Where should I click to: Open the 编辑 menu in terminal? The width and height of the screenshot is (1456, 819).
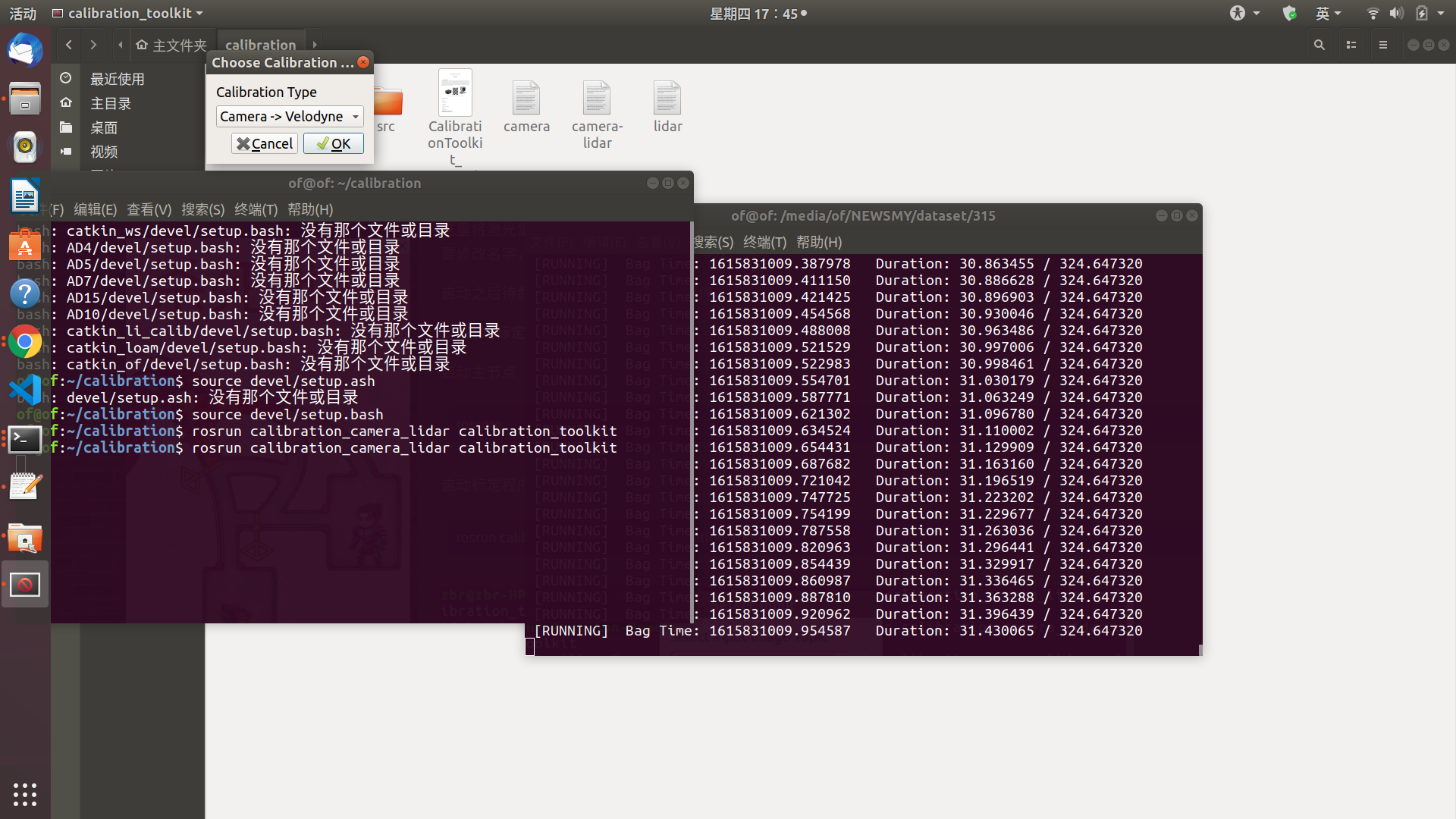95,208
